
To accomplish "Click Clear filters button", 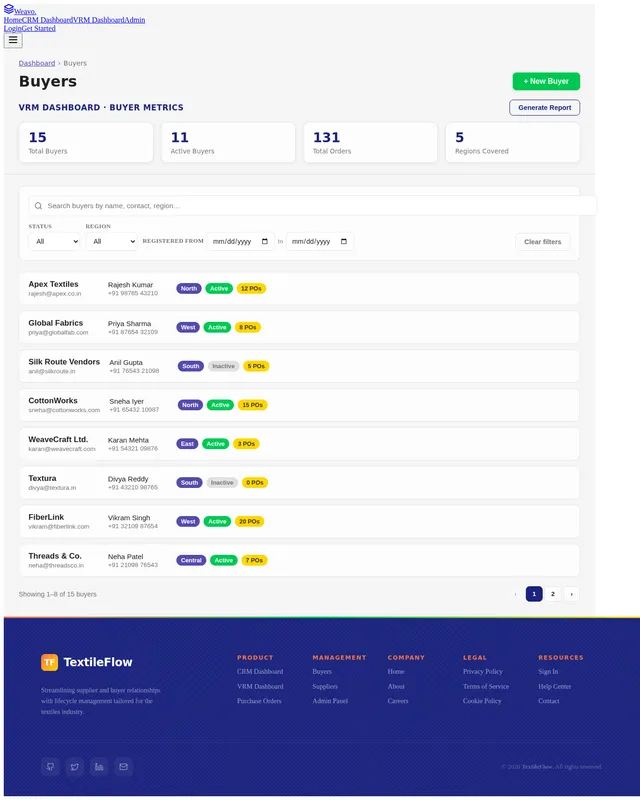I will [x=543, y=242].
